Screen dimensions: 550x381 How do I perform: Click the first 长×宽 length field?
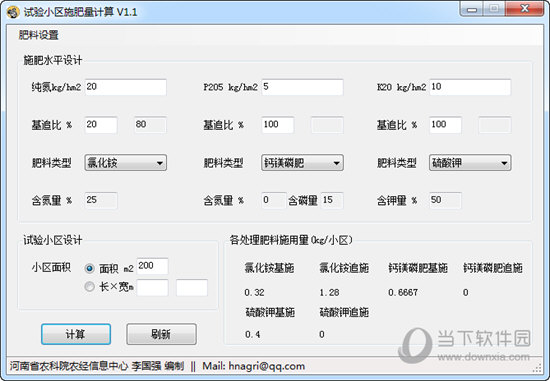[152, 288]
